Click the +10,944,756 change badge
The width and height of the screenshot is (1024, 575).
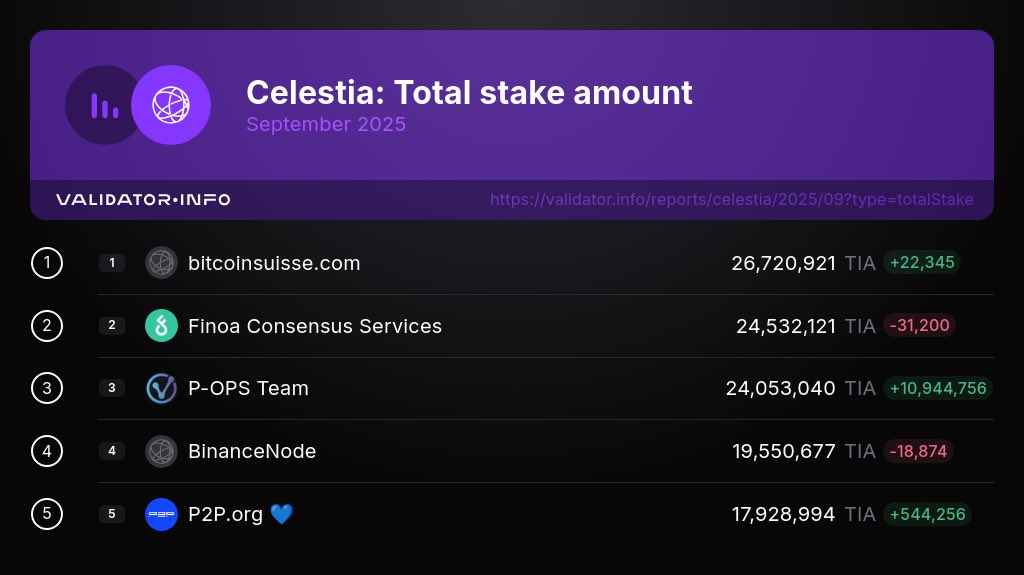pyautogui.click(x=937, y=388)
